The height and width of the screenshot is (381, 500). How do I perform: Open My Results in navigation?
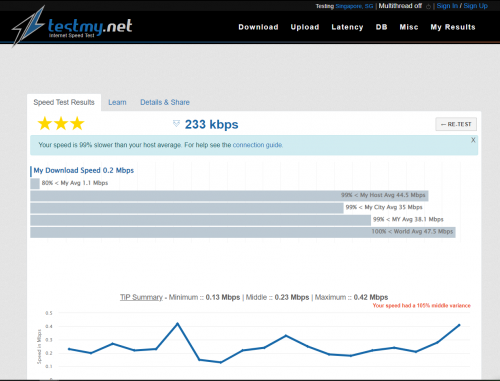453,27
